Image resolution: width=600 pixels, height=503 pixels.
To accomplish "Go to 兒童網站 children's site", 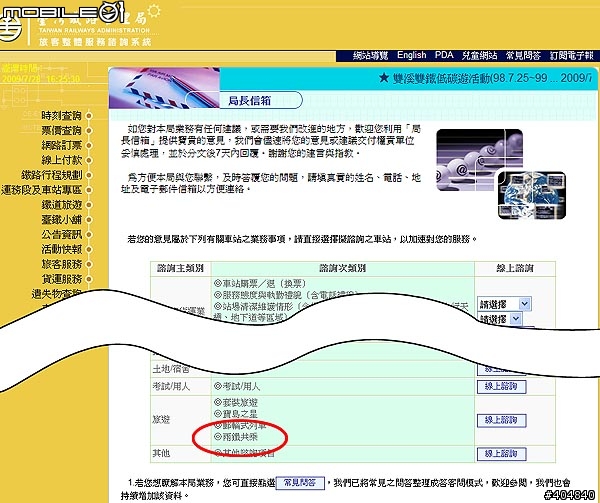I will point(479,56).
